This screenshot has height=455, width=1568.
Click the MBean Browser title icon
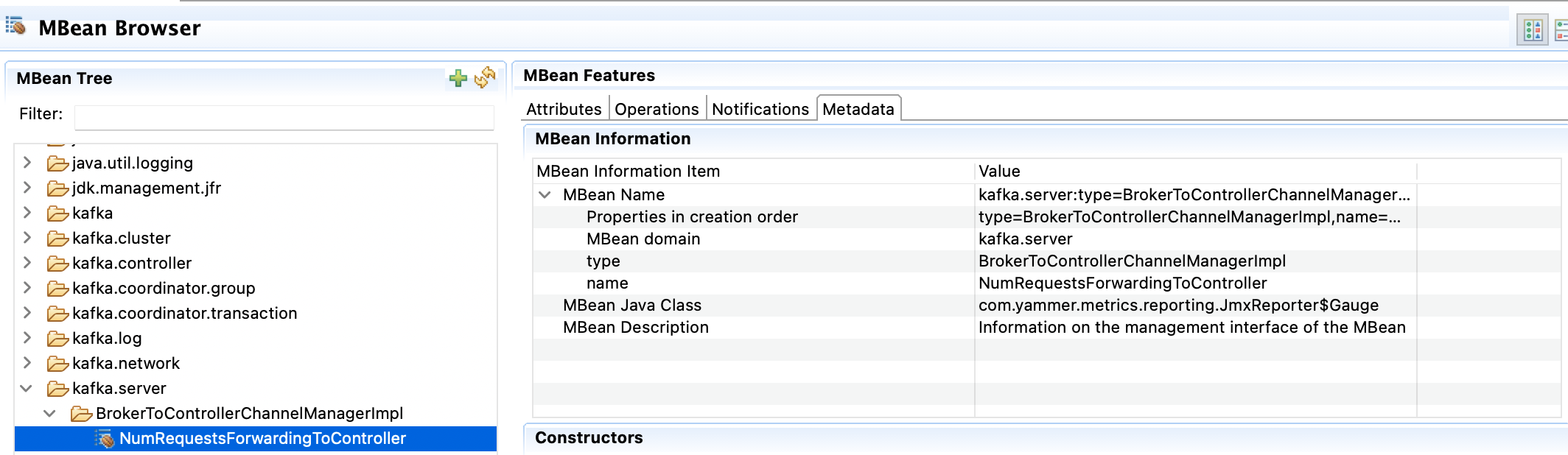(x=16, y=27)
